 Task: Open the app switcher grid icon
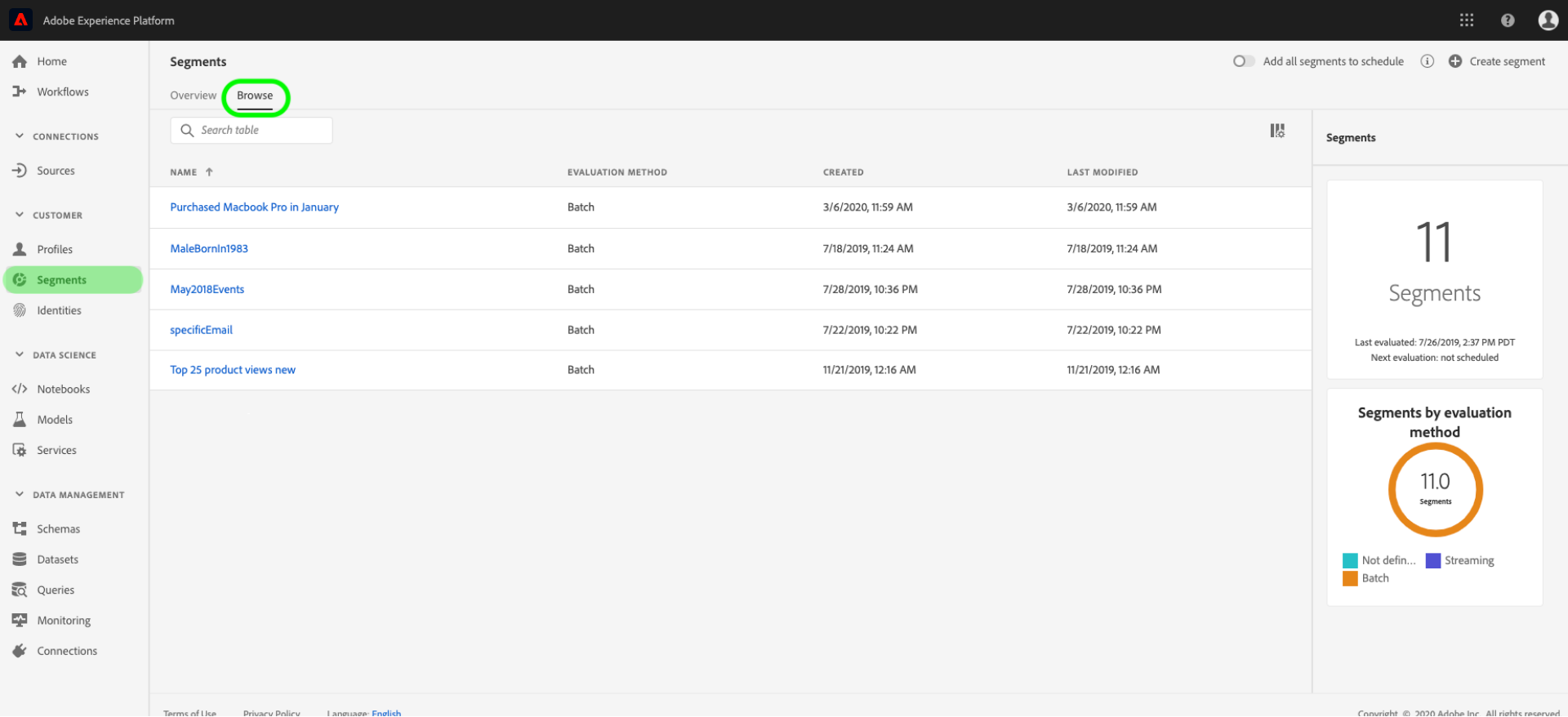click(1467, 20)
